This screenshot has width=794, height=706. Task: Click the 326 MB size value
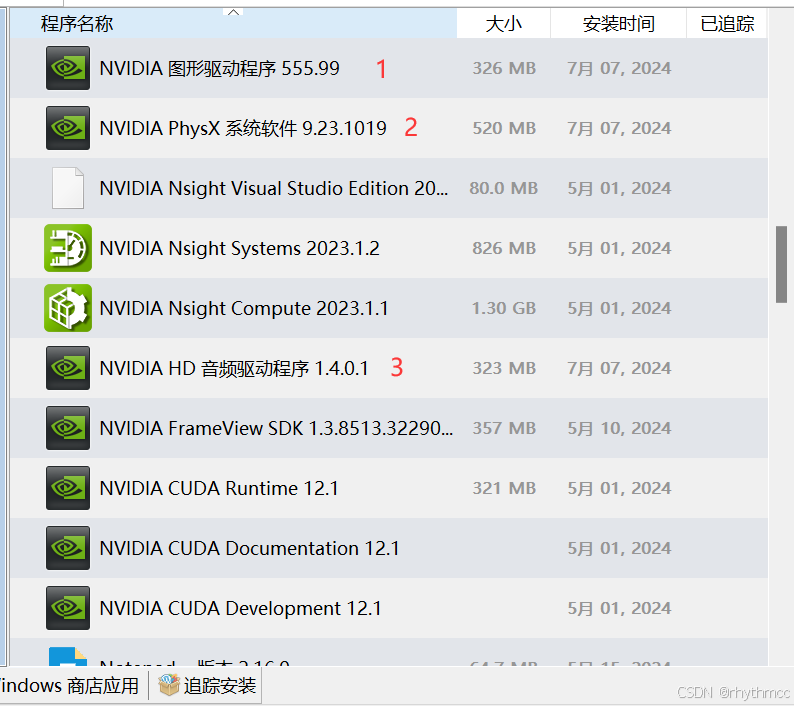(504, 68)
